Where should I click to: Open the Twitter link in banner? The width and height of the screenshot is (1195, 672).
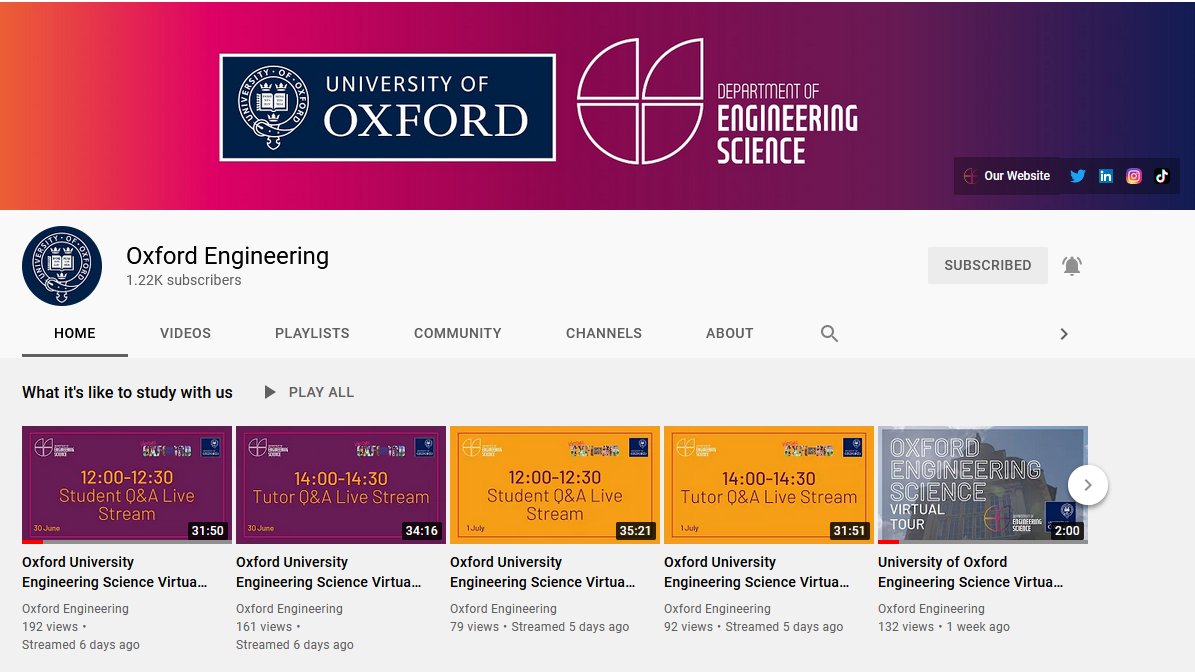[1077, 176]
